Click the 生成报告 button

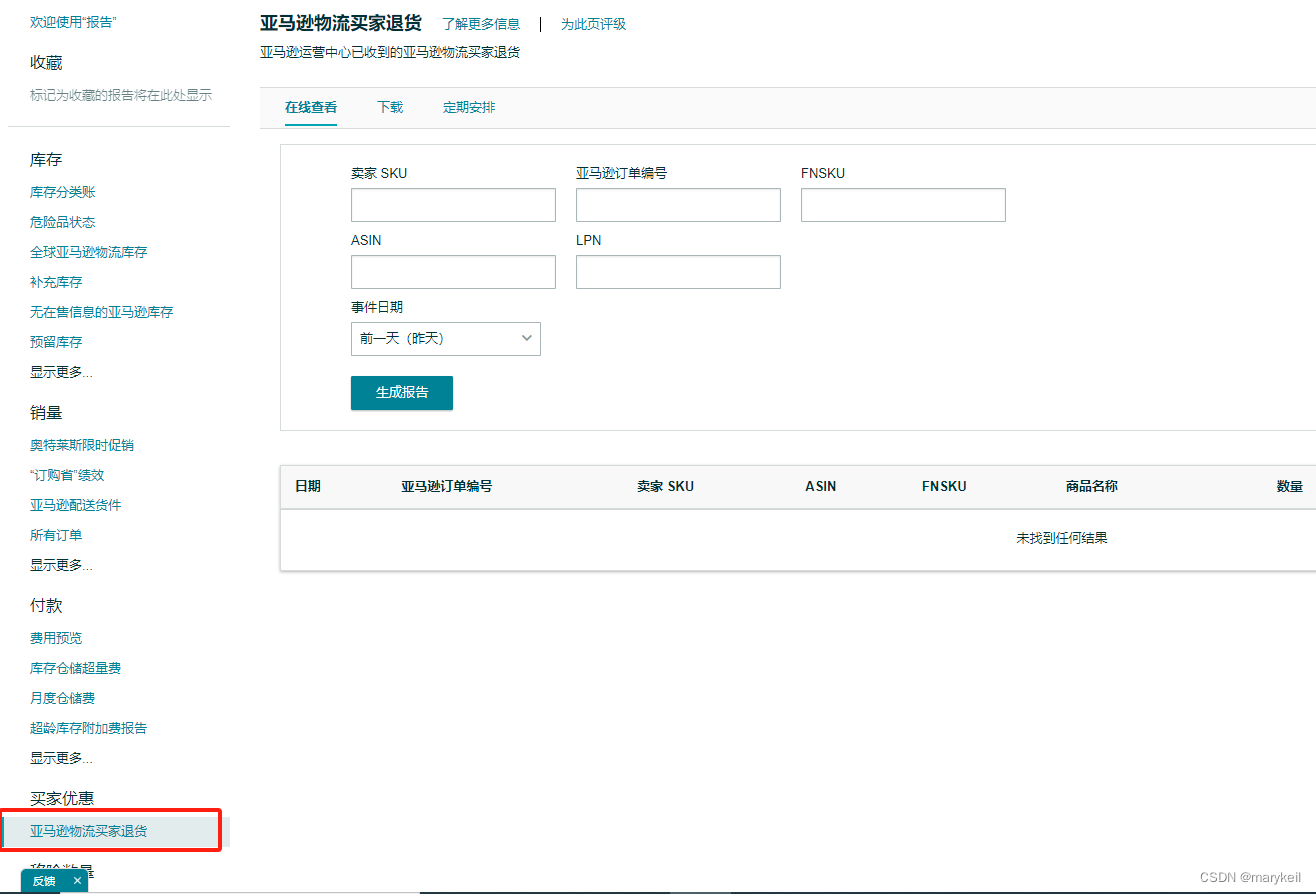pyautogui.click(x=402, y=393)
